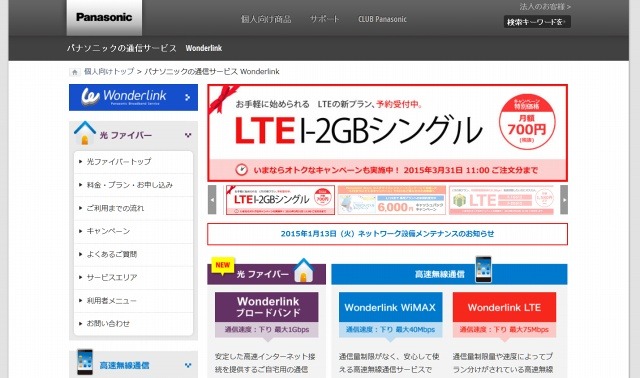Select the LTE gift box carousel thumbnail
The width and height of the screenshot is (640, 378).
click(502, 200)
